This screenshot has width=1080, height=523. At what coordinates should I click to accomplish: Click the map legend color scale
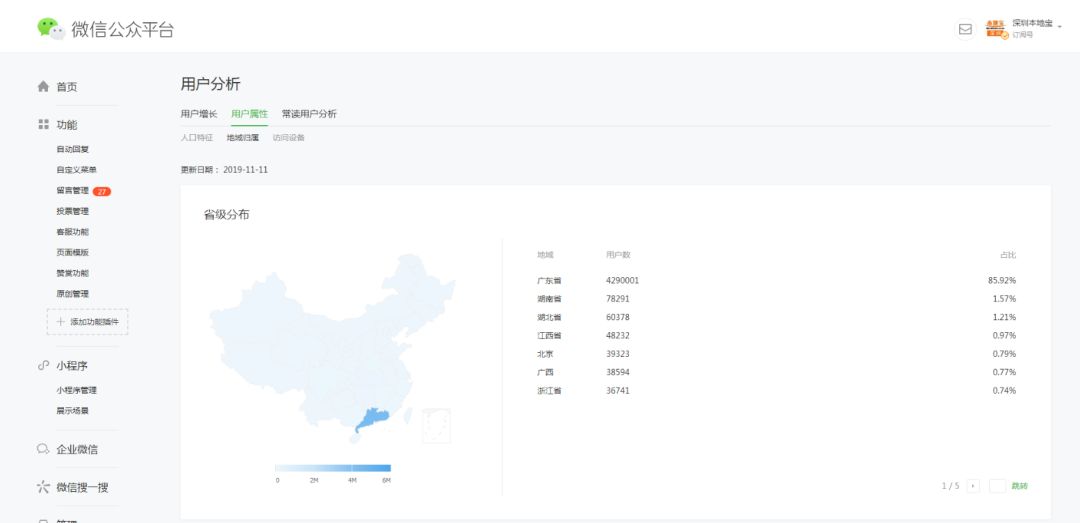click(x=332, y=468)
